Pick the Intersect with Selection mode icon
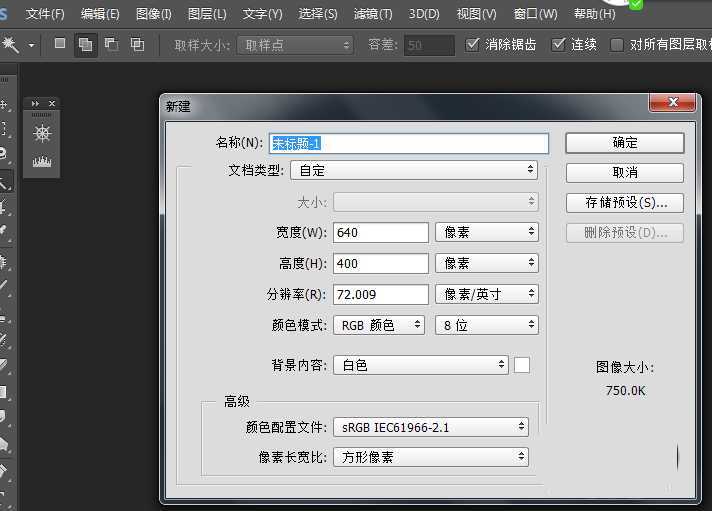 click(137, 45)
